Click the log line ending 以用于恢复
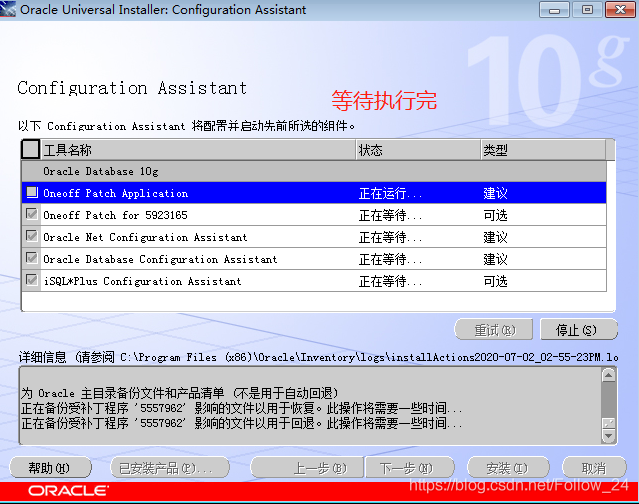The image size is (639, 504). coord(241,408)
